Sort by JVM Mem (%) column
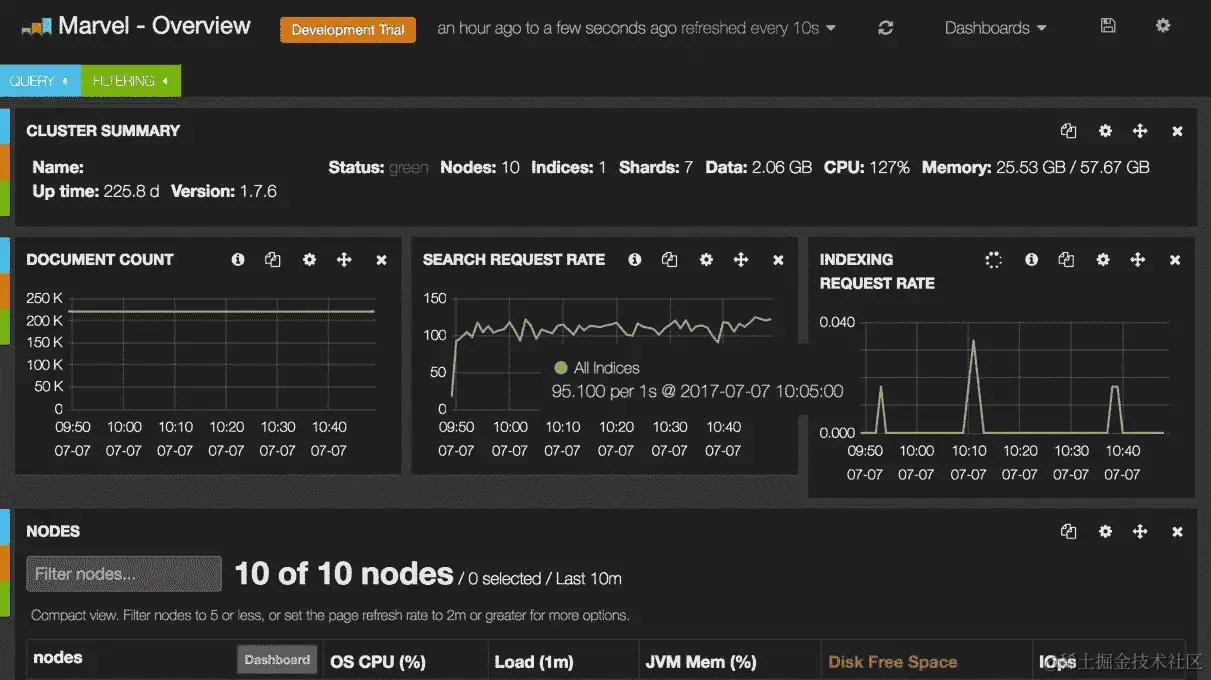1211x680 pixels. pos(701,662)
